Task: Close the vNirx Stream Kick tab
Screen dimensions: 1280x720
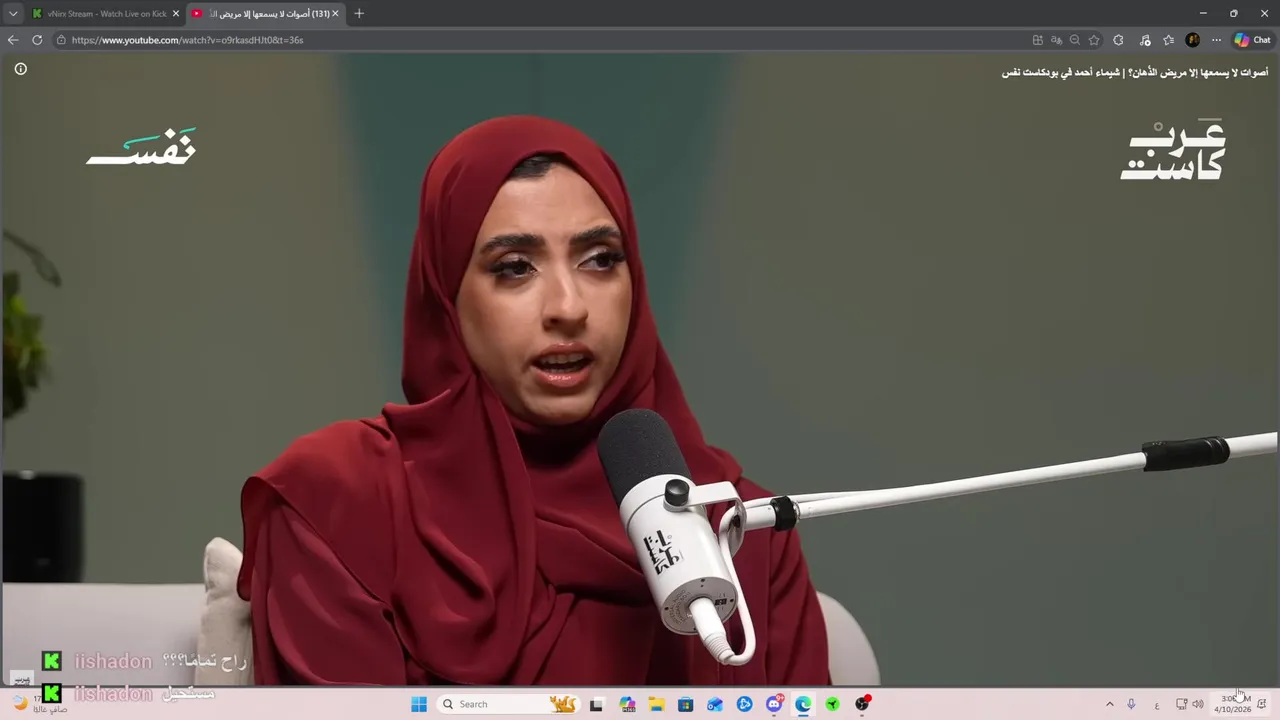Action: (x=176, y=14)
